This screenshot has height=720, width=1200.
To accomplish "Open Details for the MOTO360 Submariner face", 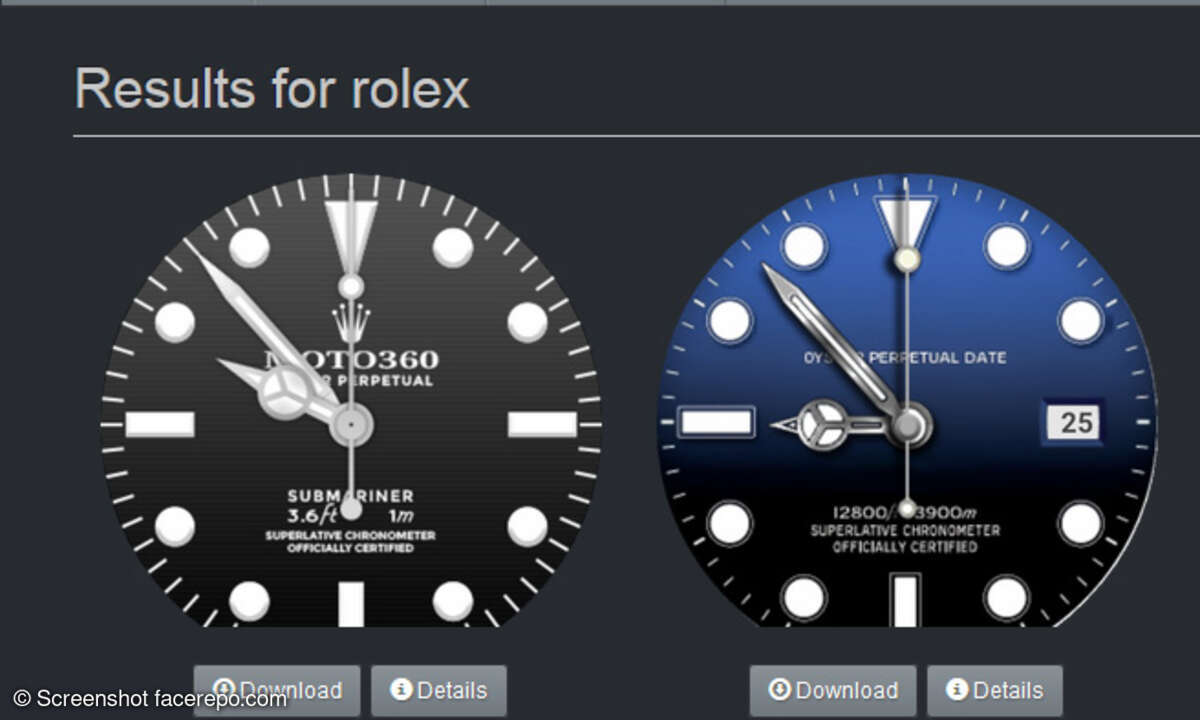I will [439, 691].
